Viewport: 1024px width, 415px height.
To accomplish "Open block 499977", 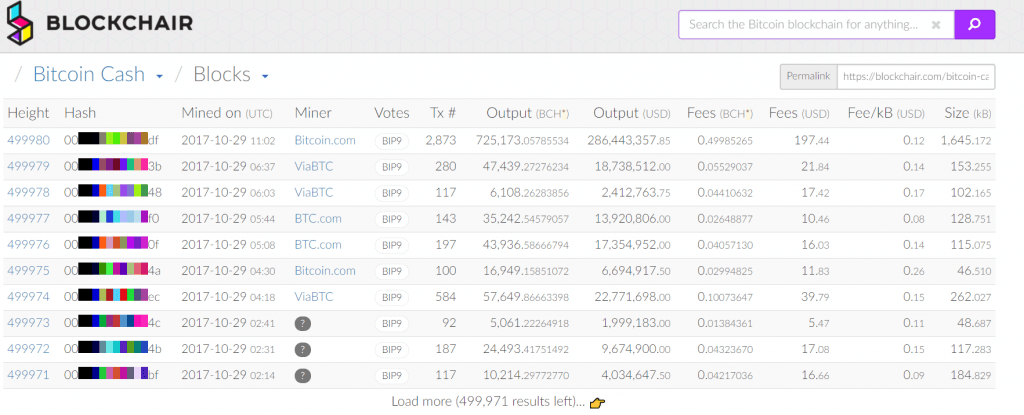I will [28, 218].
